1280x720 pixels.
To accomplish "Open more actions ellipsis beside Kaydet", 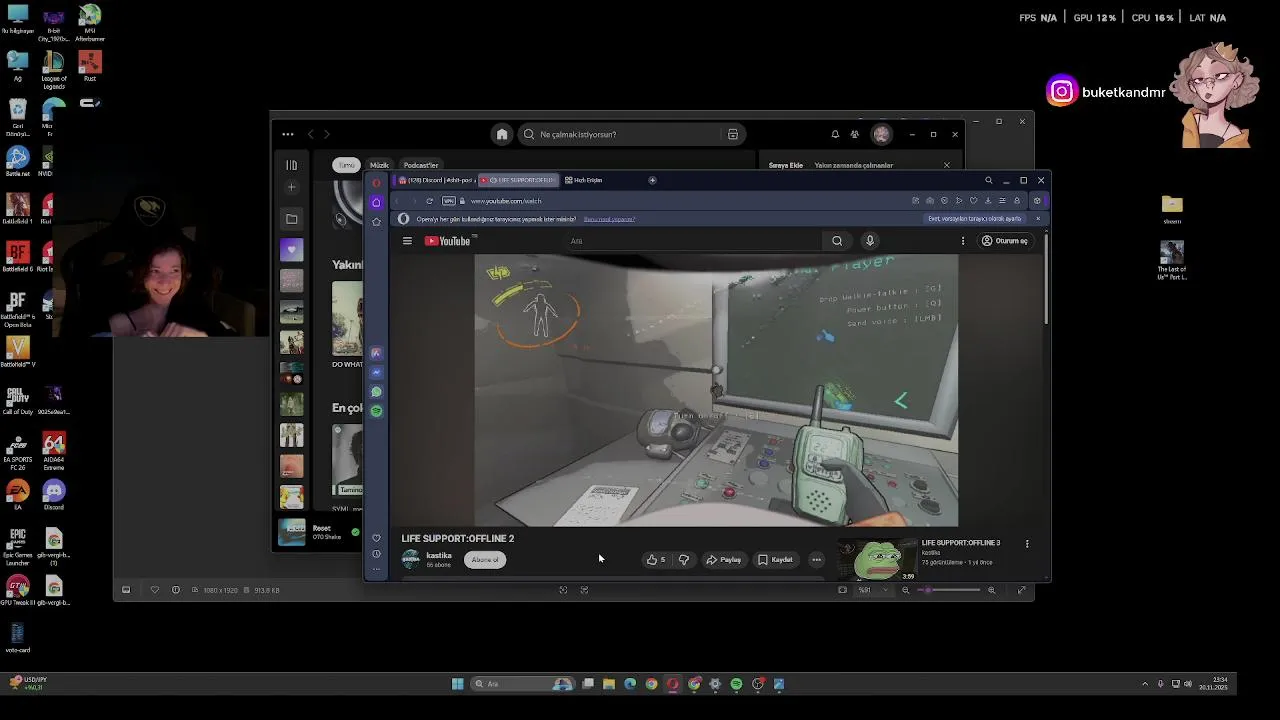I will pos(816,560).
